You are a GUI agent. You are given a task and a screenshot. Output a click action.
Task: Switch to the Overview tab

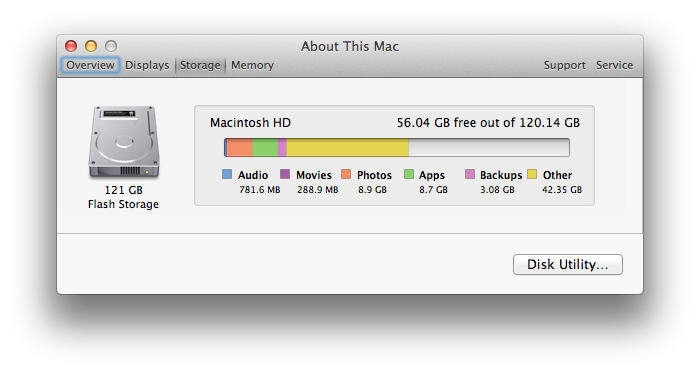[x=90, y=65]
